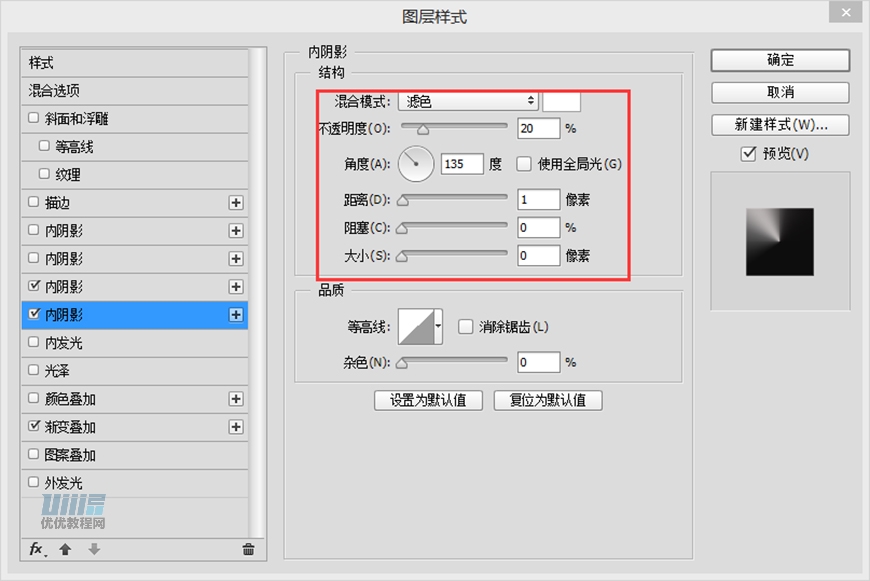Click plus icon beside 颜色叠加

coord(236,399)
